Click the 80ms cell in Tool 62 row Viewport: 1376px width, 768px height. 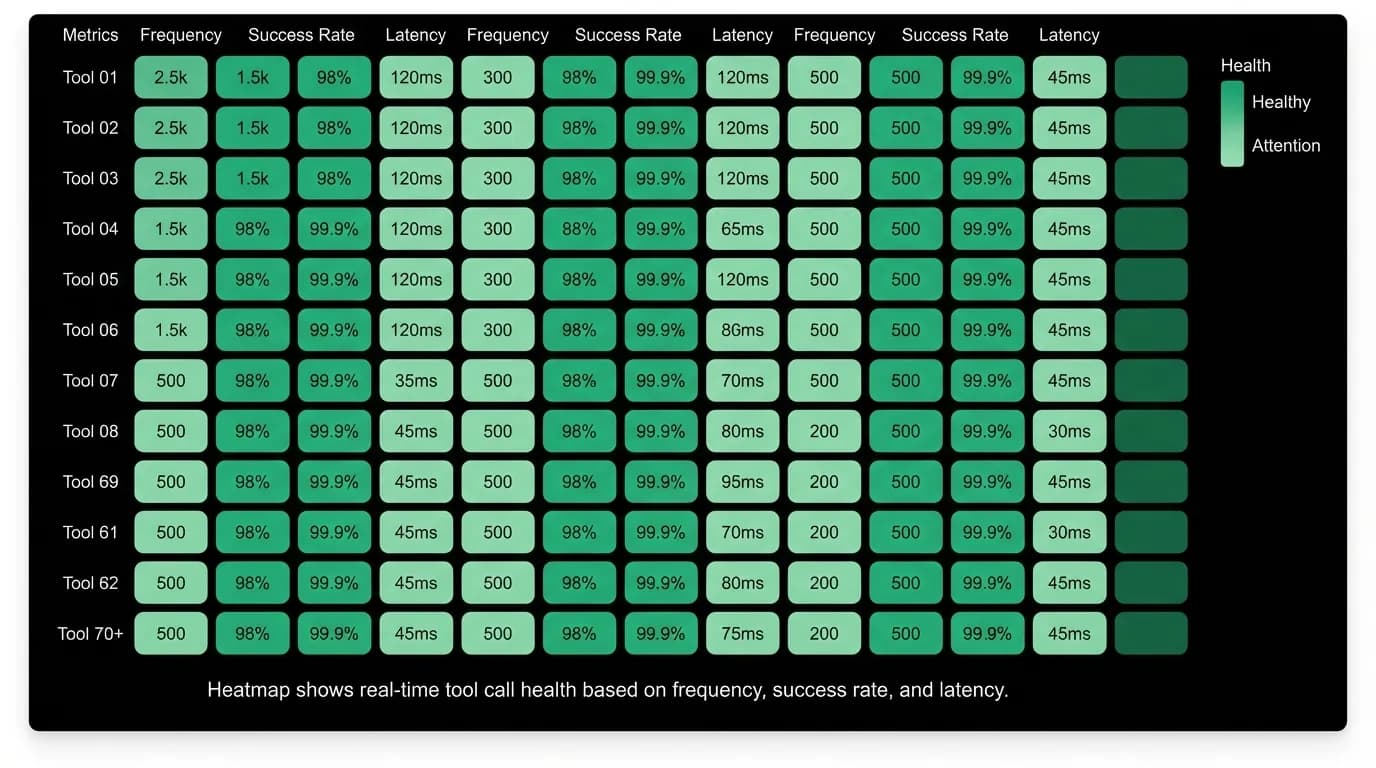click(x=742, y=583)
